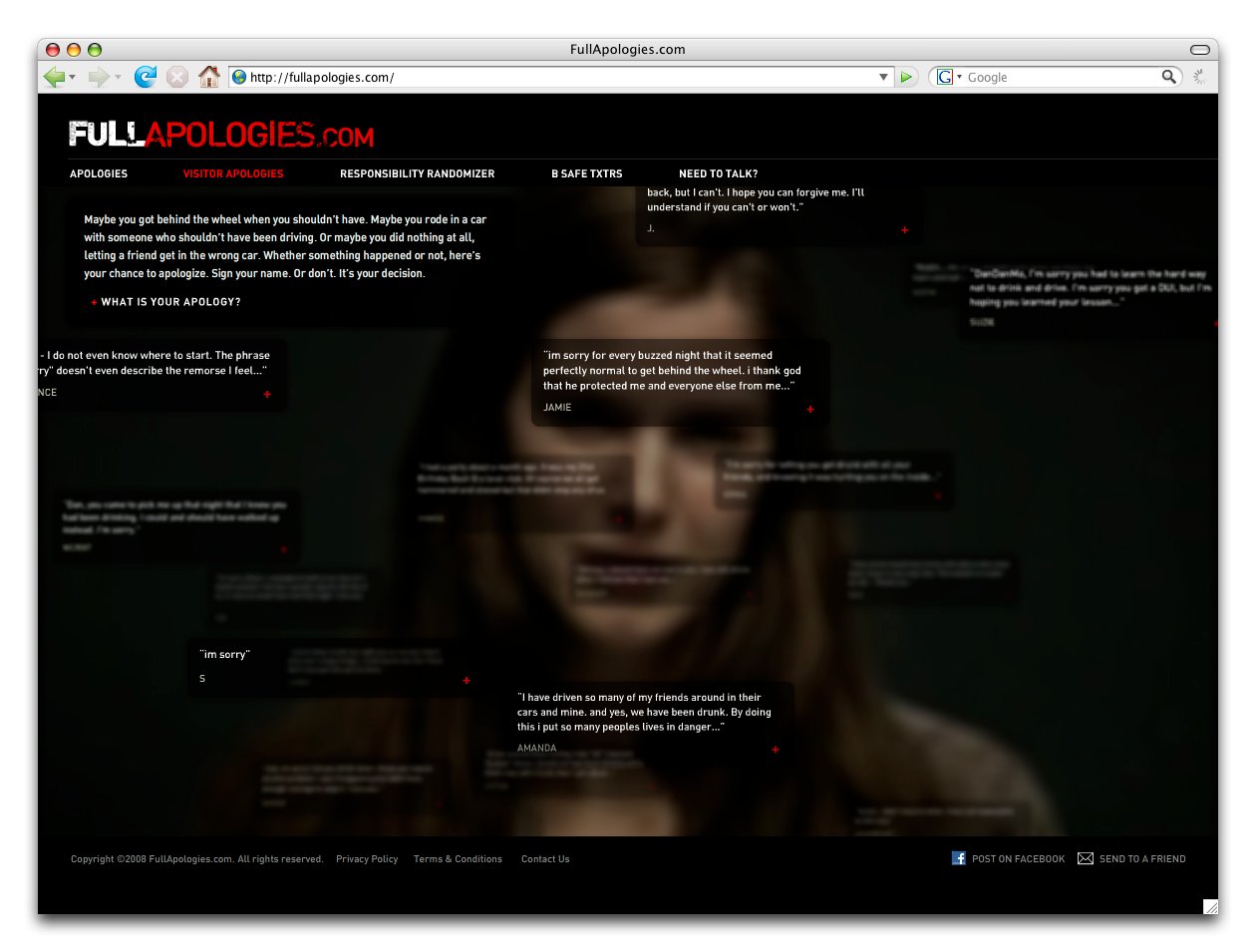This screenshot has width=1256, height=952.
Task: Expand J.'s apology with the red plus
Action: click(x=905, y=230)
